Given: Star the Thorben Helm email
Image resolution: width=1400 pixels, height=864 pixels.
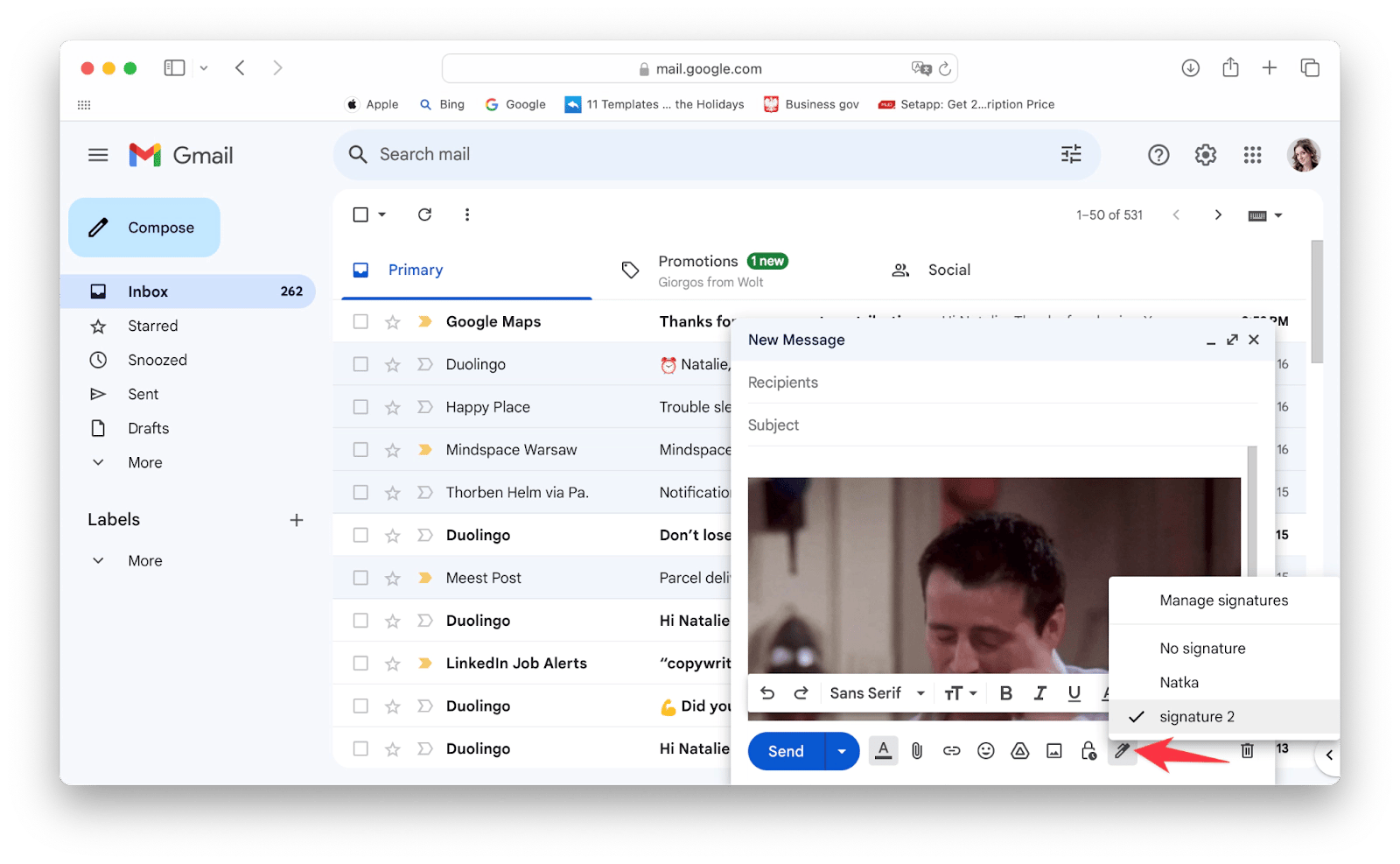Looking at the screenshot, I should pyautogui.click(x=393, y=493).
